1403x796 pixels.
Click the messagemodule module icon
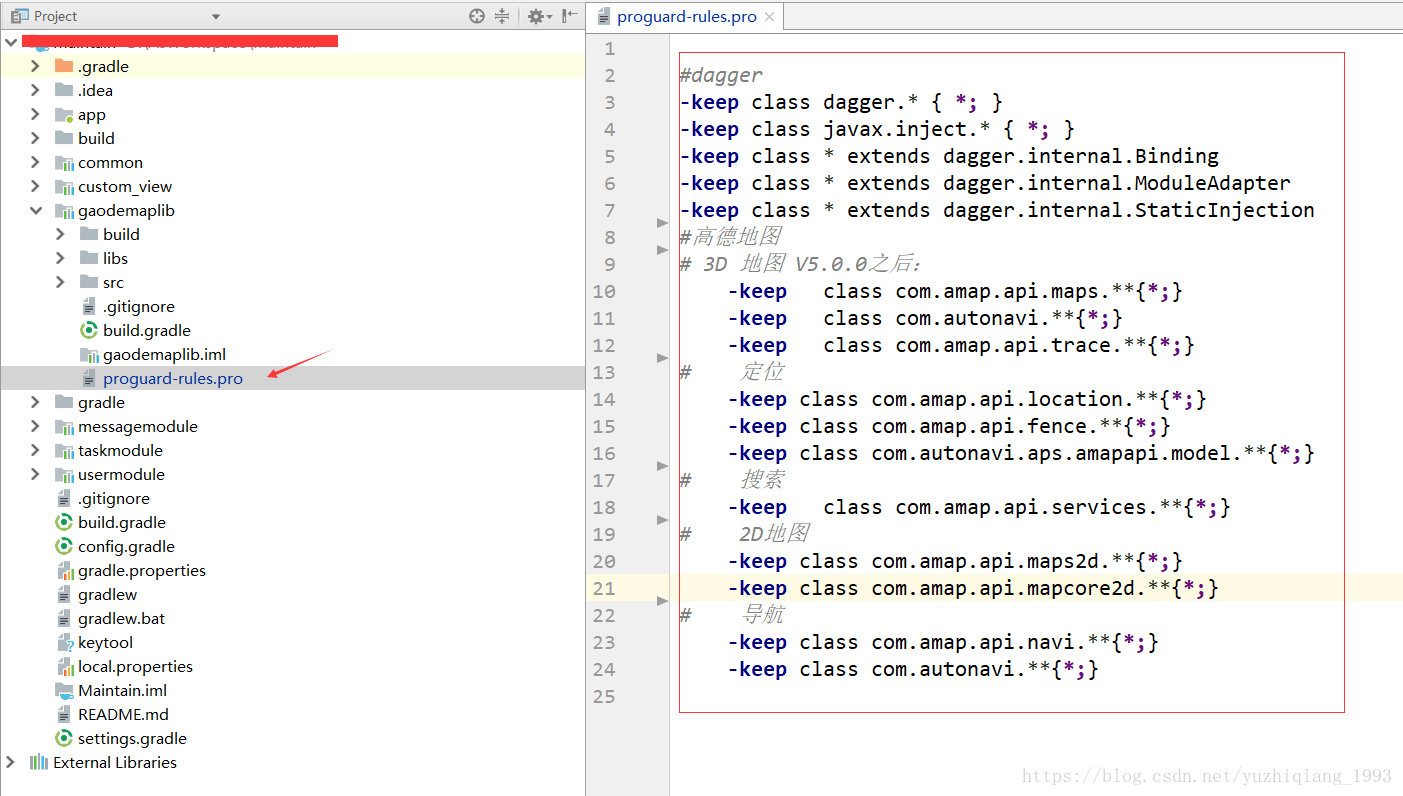[64, 426]
